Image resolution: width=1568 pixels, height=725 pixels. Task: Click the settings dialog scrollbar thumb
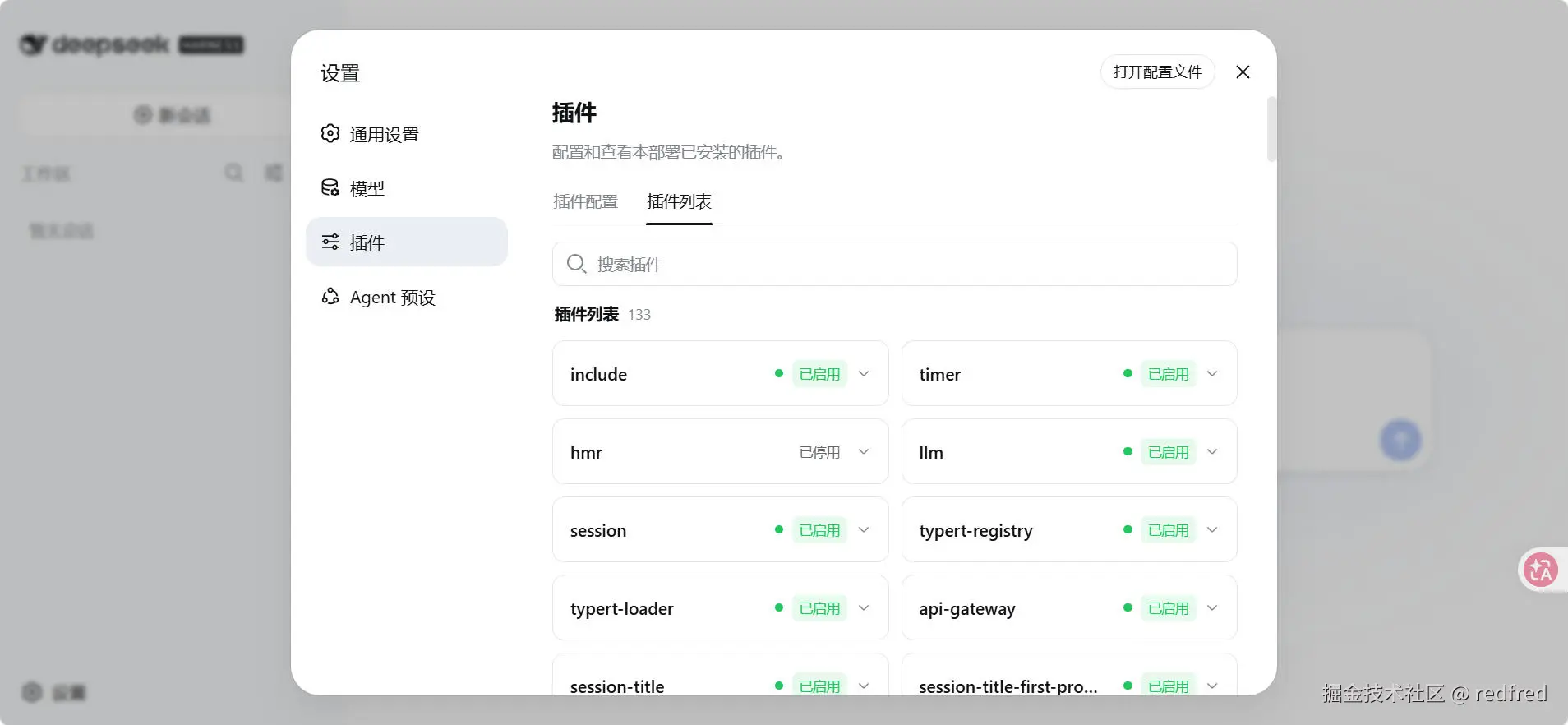[1271, 129]
